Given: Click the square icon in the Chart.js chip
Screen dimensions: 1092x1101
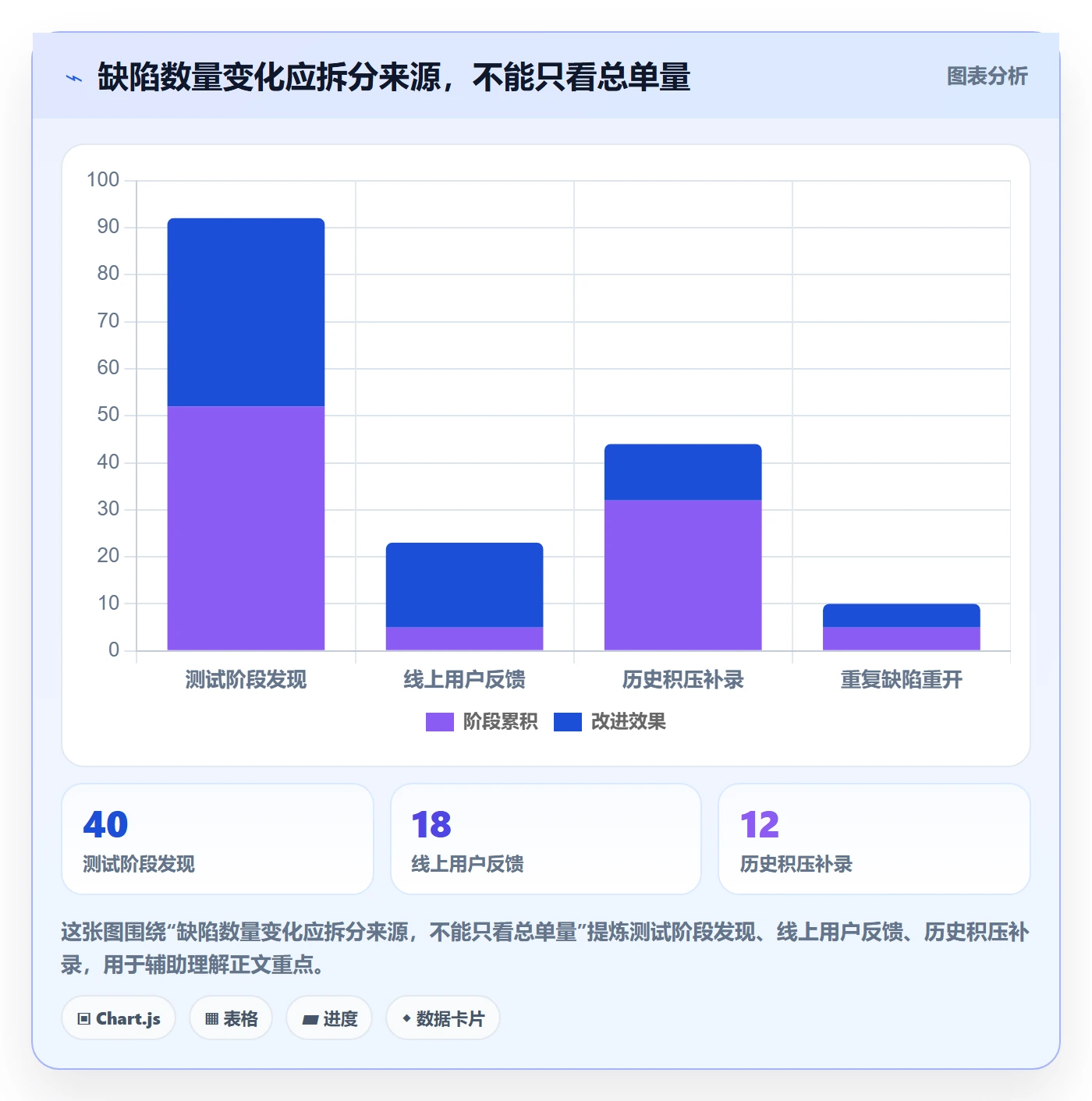Looking at the screenshot, I should [84, 1019].
